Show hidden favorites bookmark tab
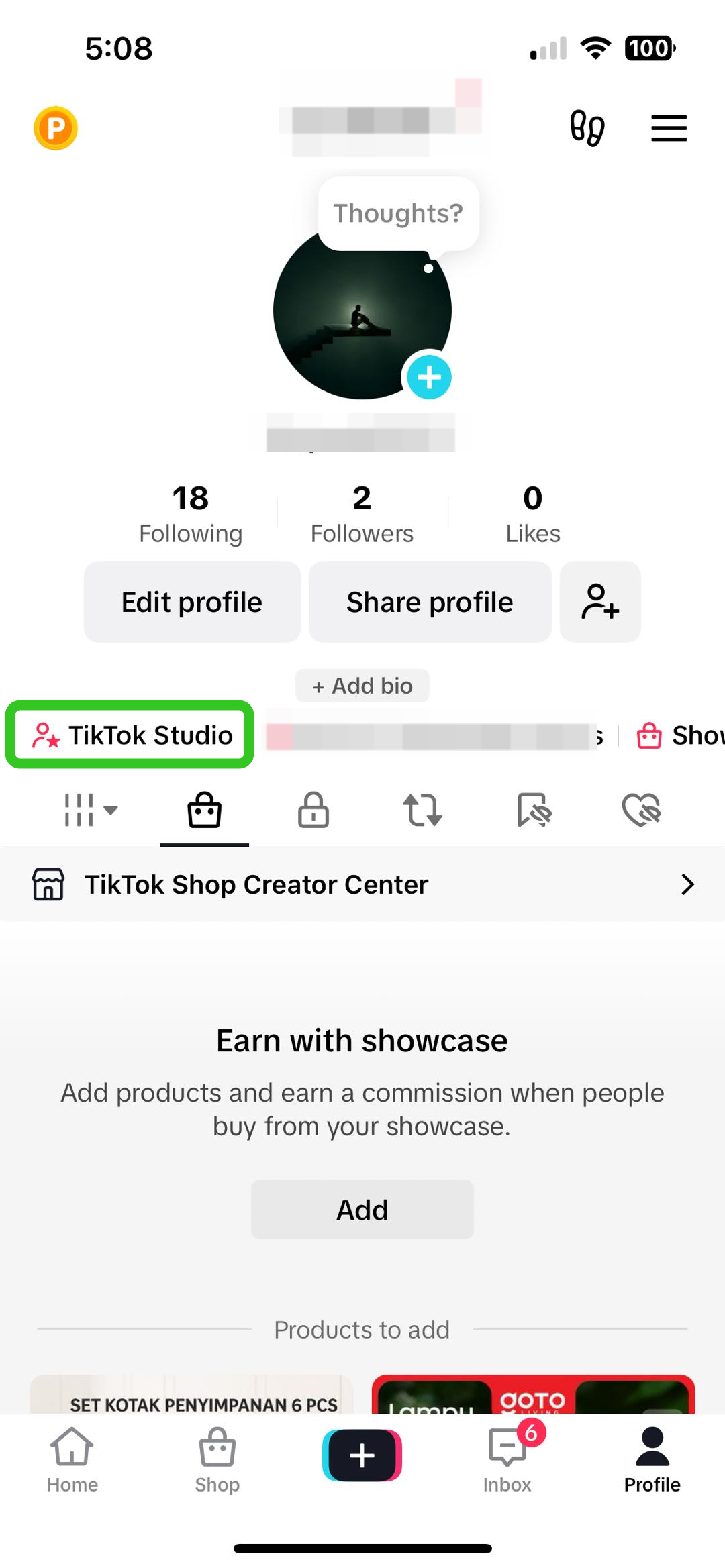This screenshot has height=1568, width=725. [534, 810]
